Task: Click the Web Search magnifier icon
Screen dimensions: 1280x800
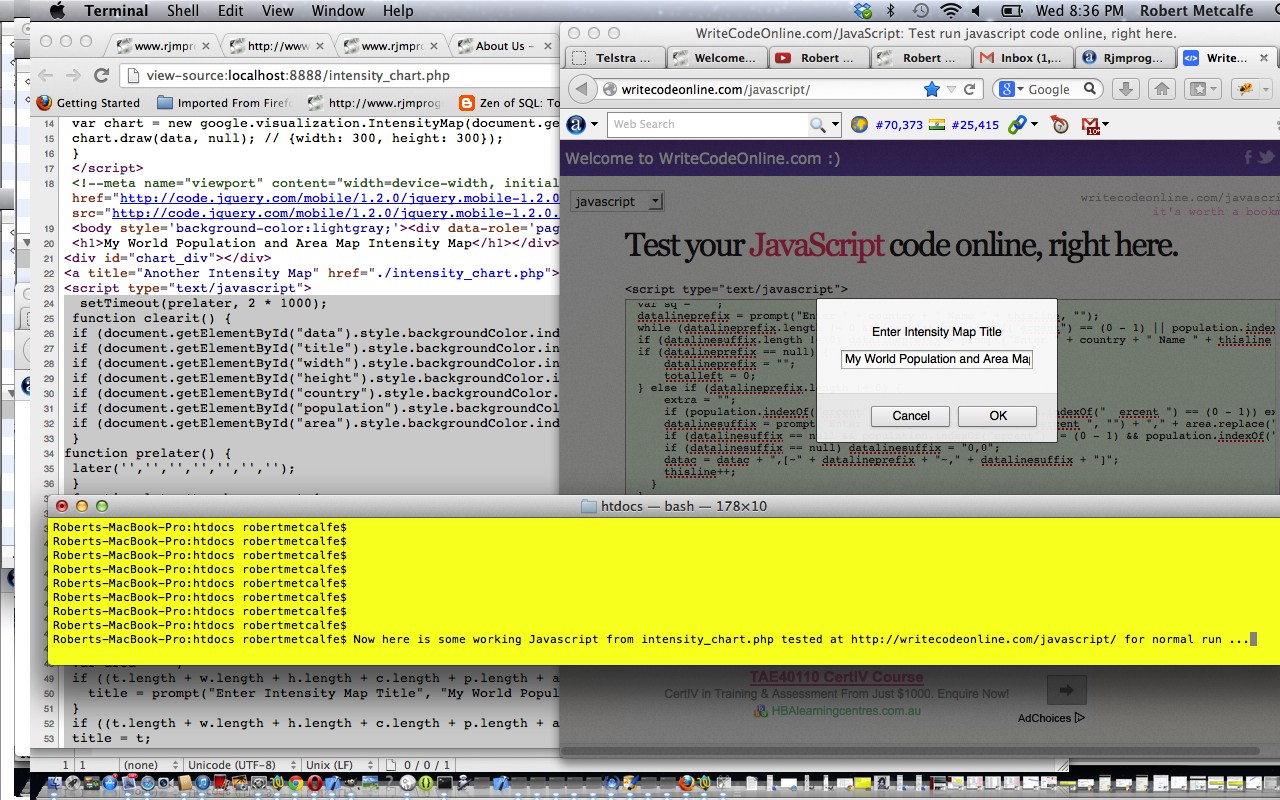Action: [818, 125]
